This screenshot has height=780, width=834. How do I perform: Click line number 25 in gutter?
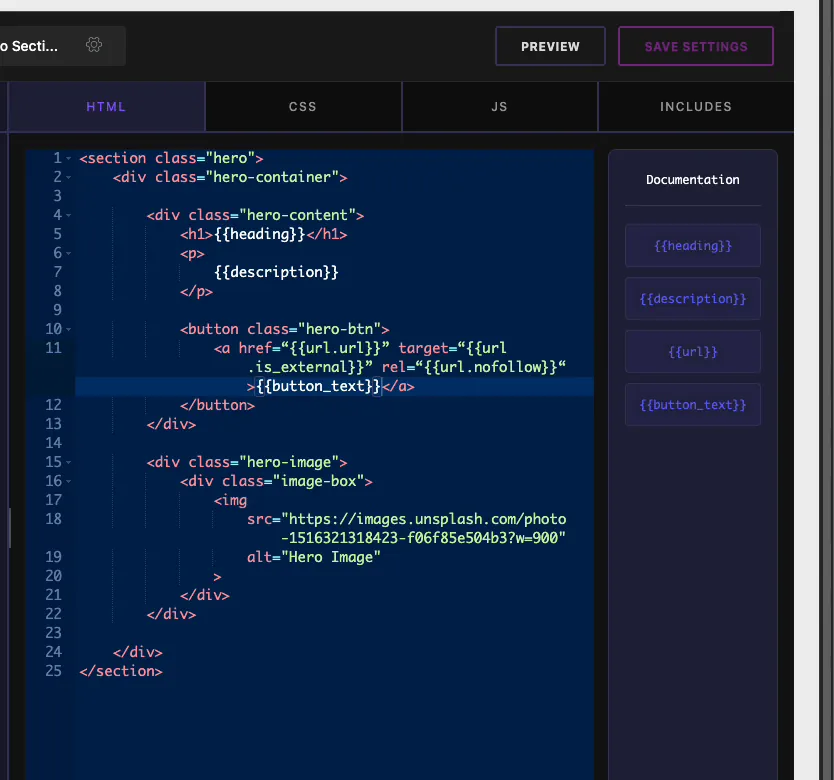point(53,671)
